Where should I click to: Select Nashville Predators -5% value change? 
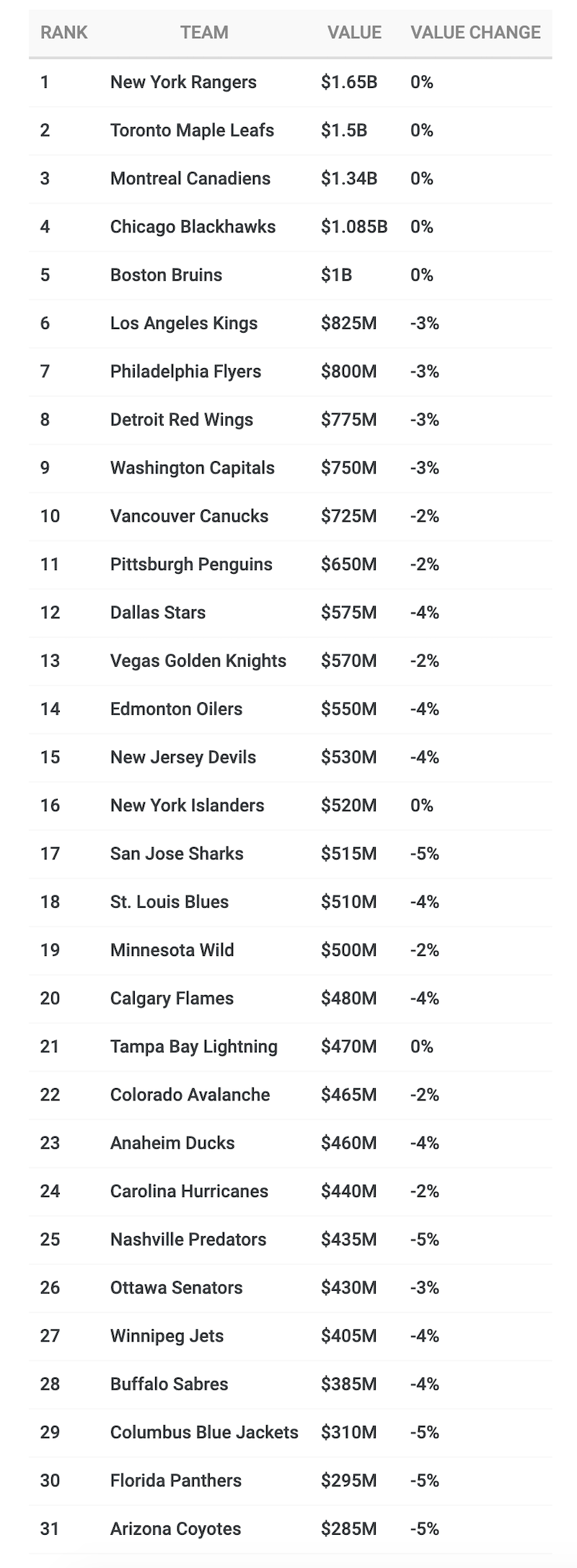[x=424, y=1239]
